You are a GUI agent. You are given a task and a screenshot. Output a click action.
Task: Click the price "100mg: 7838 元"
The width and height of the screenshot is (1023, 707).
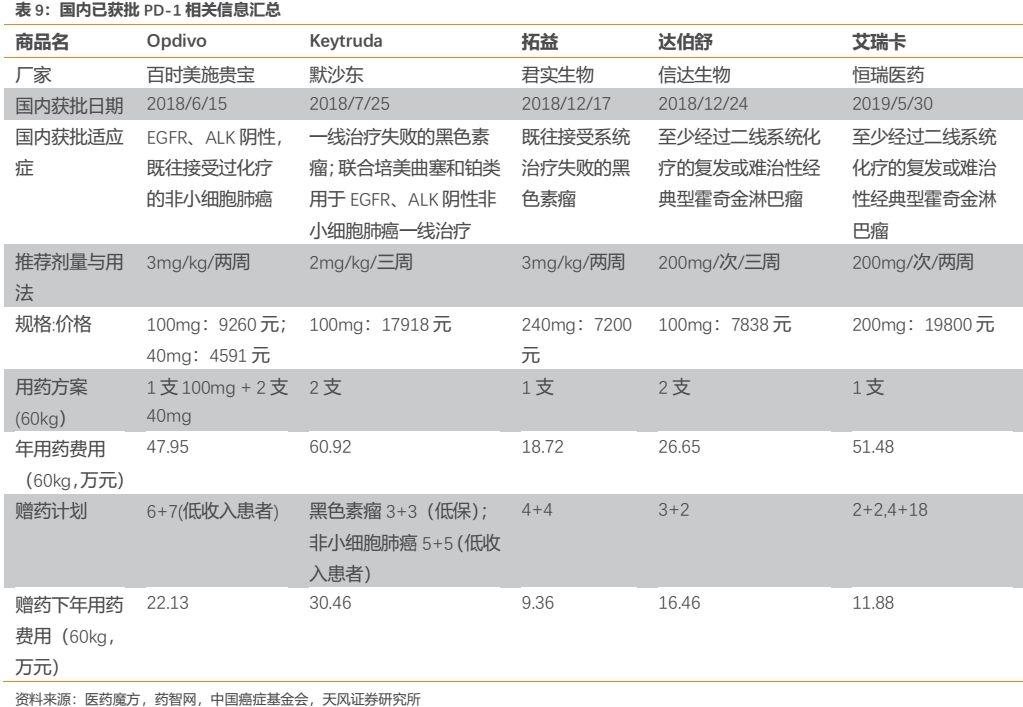click(724, 324)
